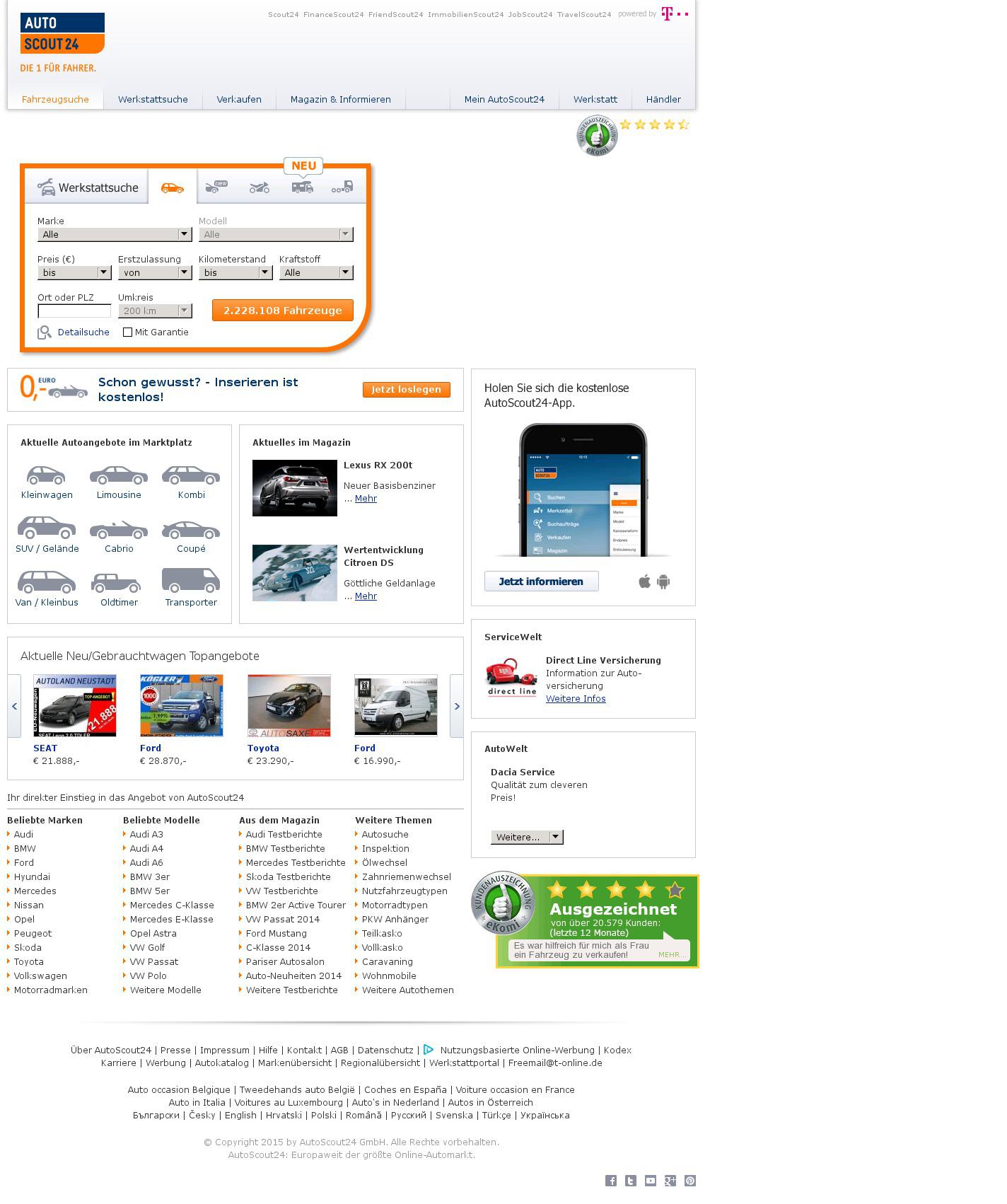Choose the Cabrio body type icon
The height and width of the screenshot is (1204, 1007).
point(119,529)
